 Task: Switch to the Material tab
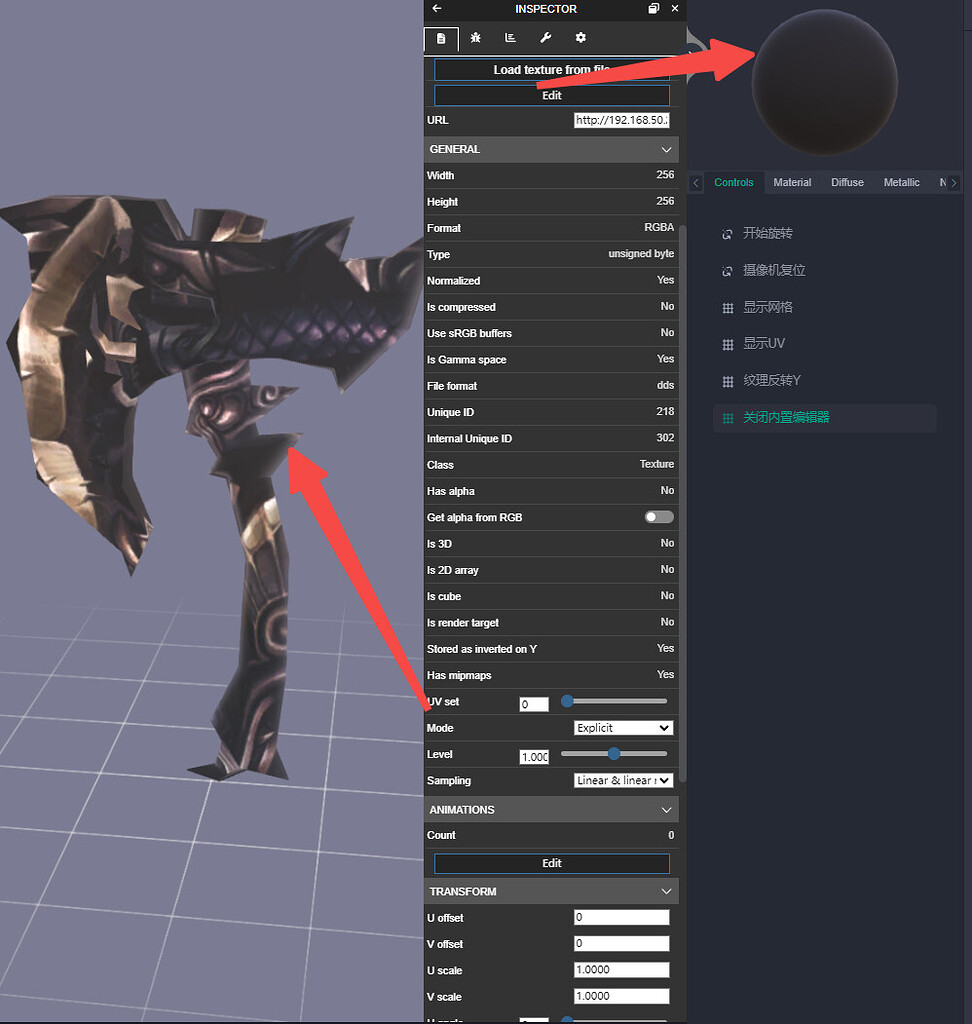click(x=792, y=182)
